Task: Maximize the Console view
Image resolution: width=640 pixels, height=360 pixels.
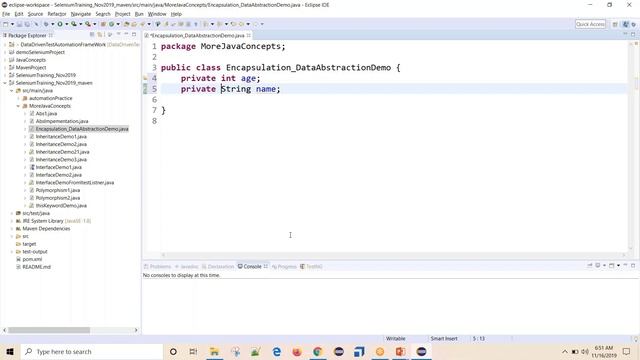Action: 633,265
